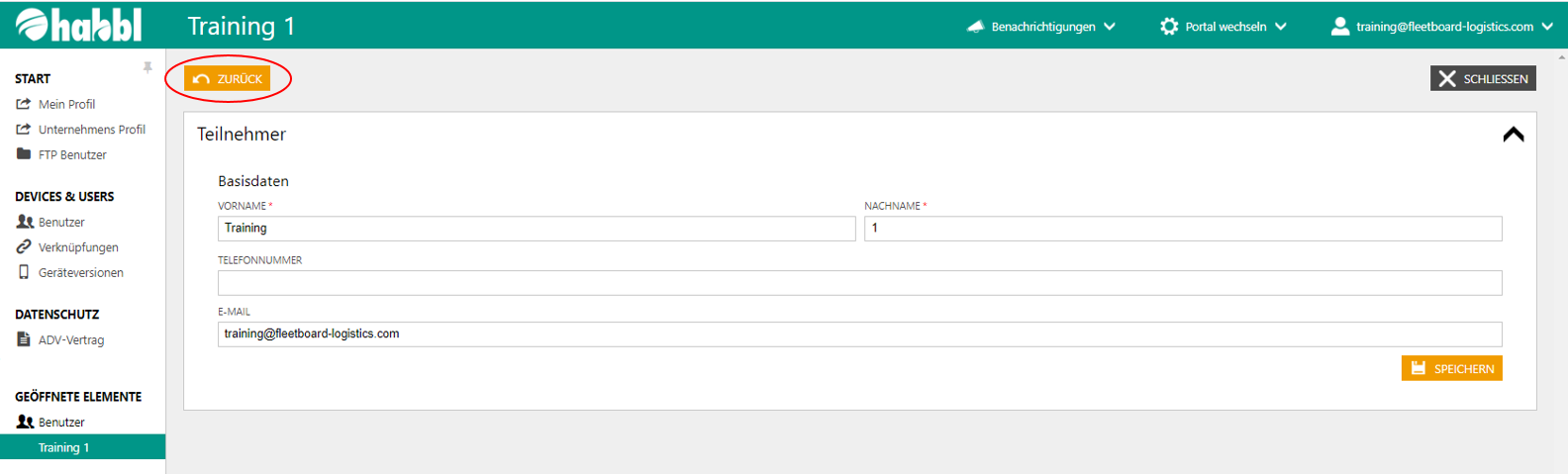Click the Geräteversionen phone icon
The width and height of the screenshot is (1568, 474).
tap(24, 272)
